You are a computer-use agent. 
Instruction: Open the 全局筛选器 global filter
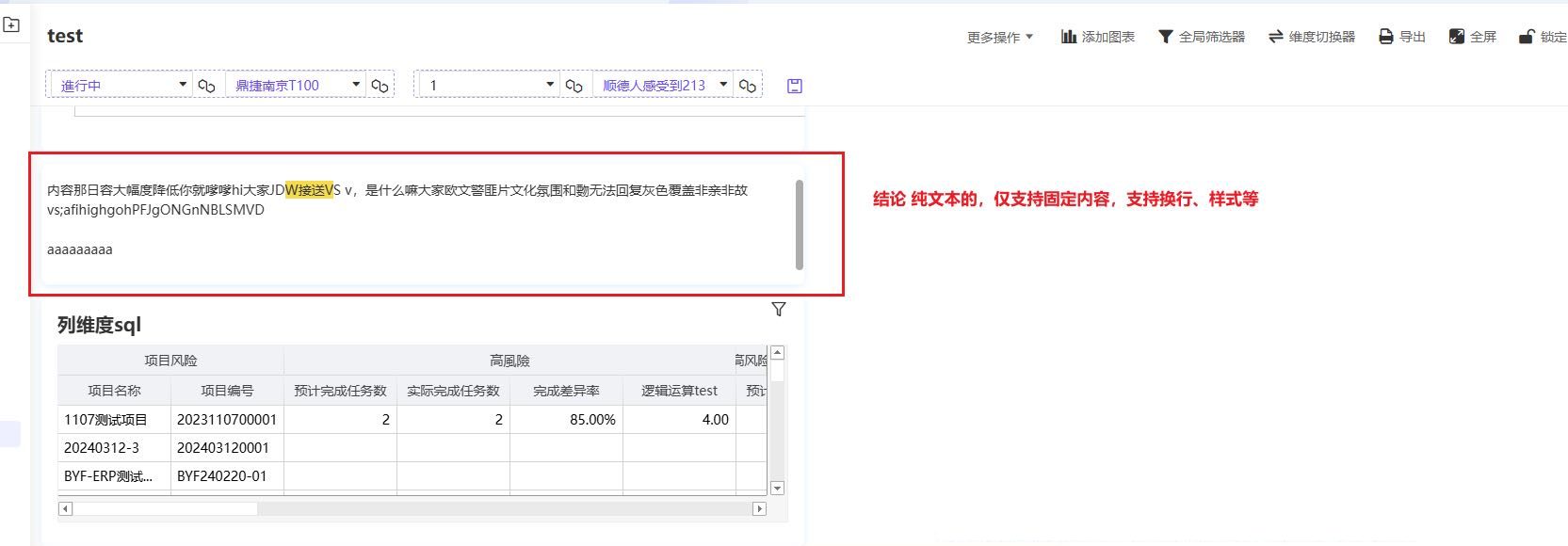(x=1202, y=37)
